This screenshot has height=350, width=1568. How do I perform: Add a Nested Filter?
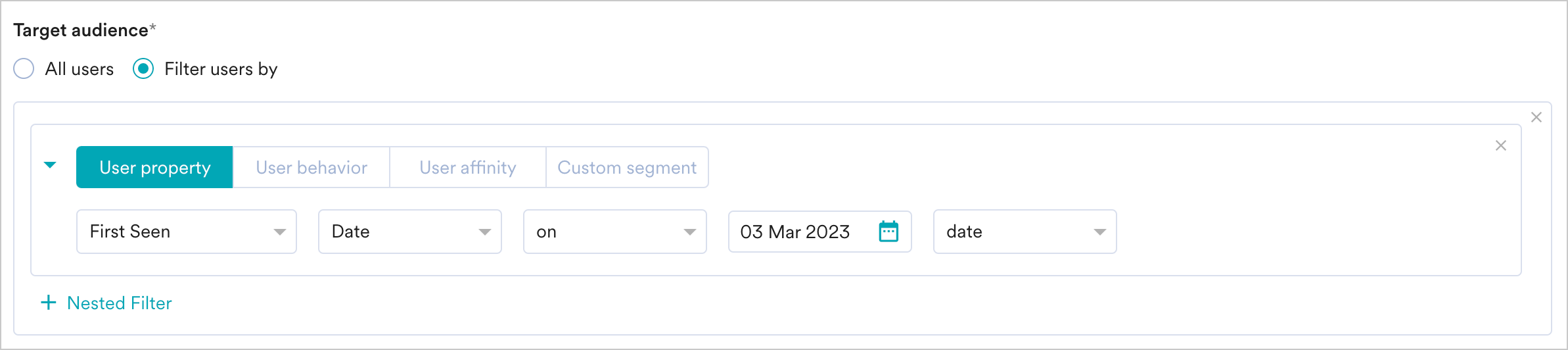tap(120, 303)
